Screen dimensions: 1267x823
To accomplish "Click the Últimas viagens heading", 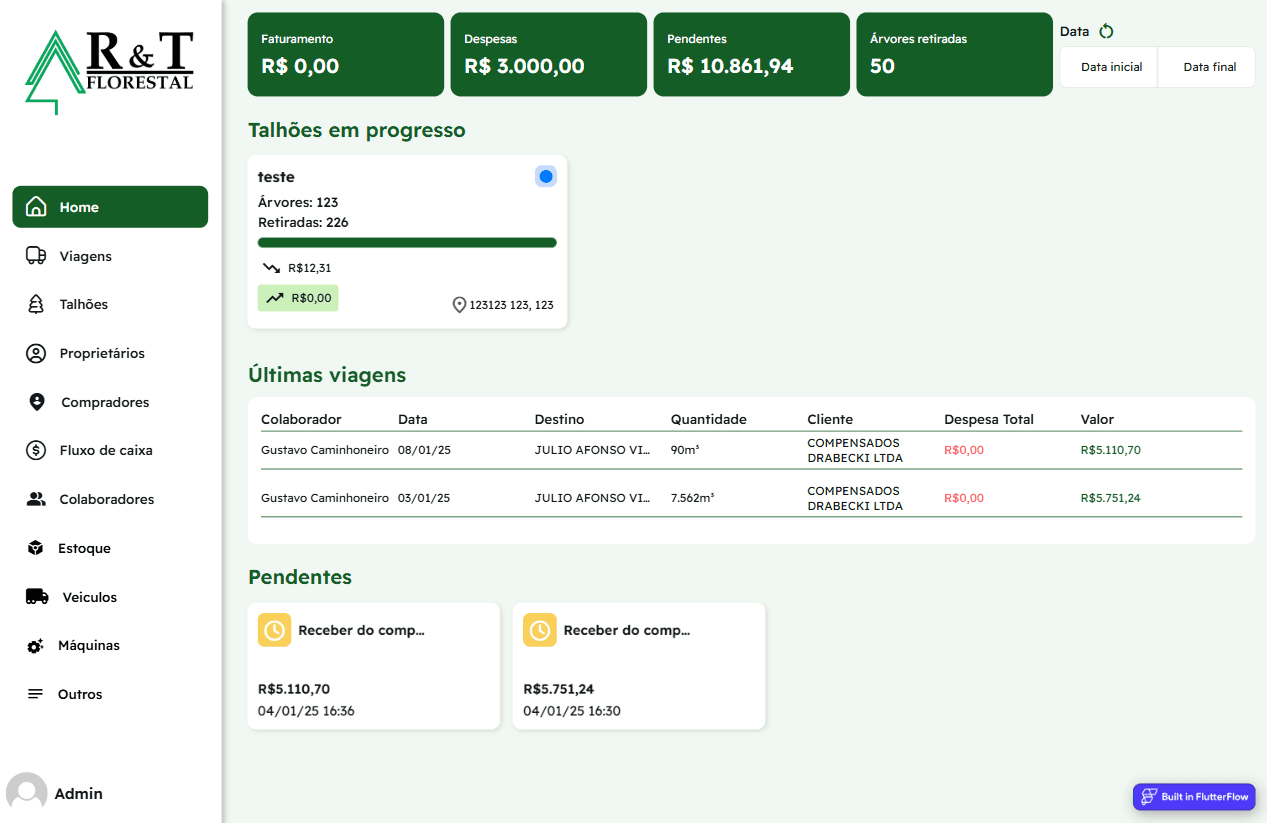I will point(327,375).
